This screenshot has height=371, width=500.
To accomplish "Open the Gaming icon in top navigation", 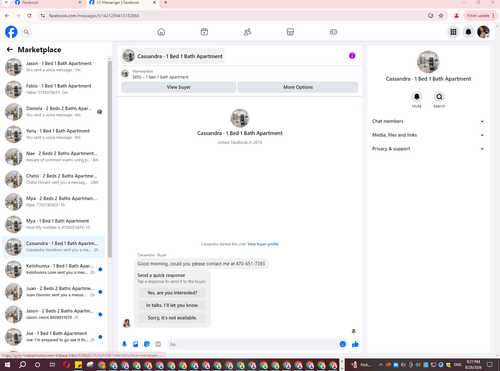I will (333, 32).
